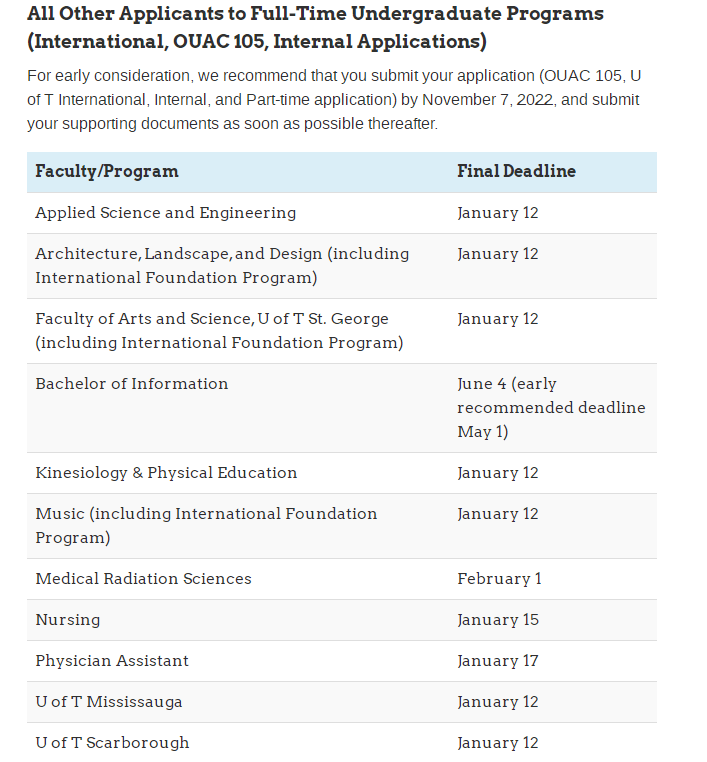Viewport: 707px width, 762px height.
Task: Select the Physician Assistant program
Action: click(x=112, y=661)
